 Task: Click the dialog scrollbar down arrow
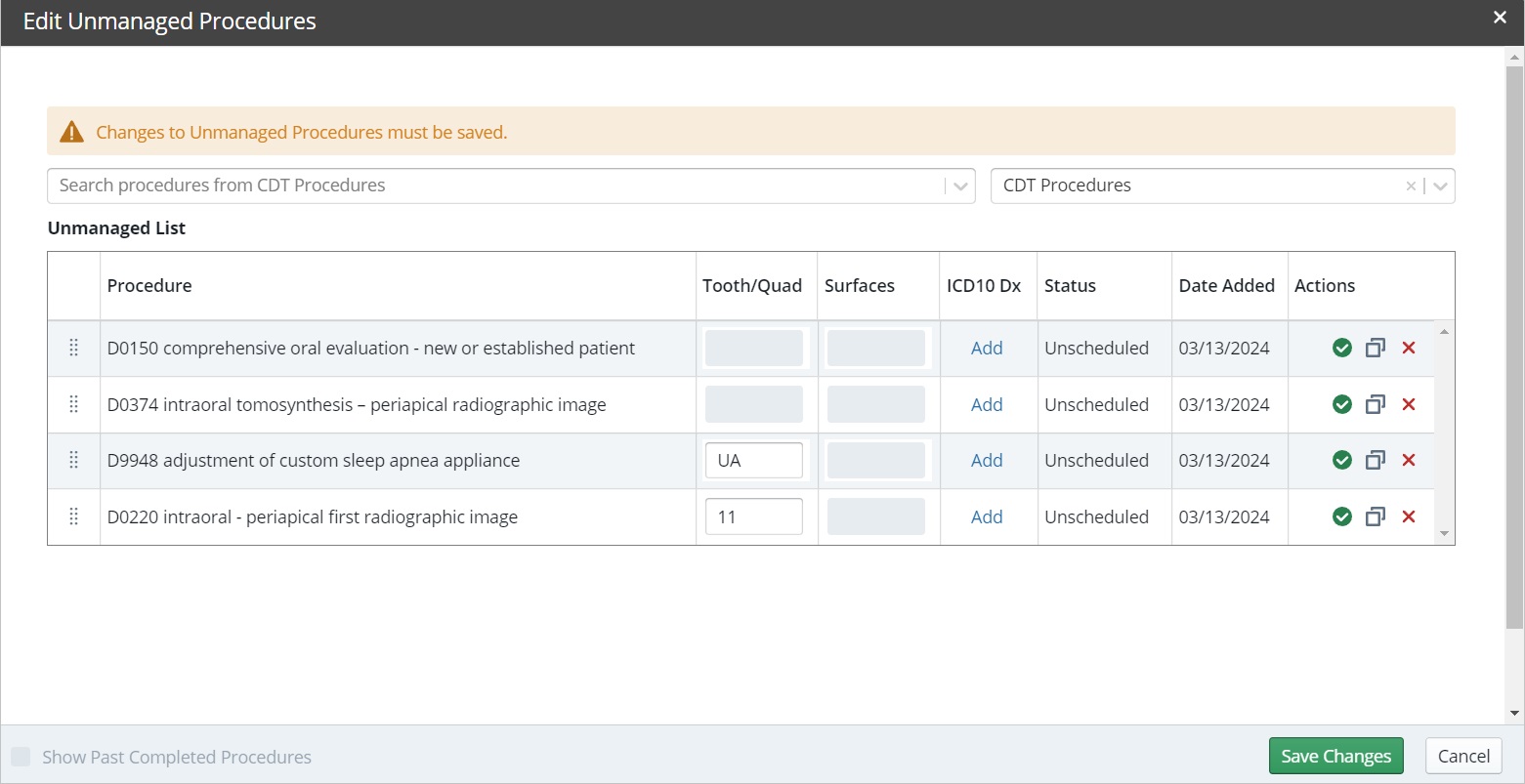coord(1514,714)
